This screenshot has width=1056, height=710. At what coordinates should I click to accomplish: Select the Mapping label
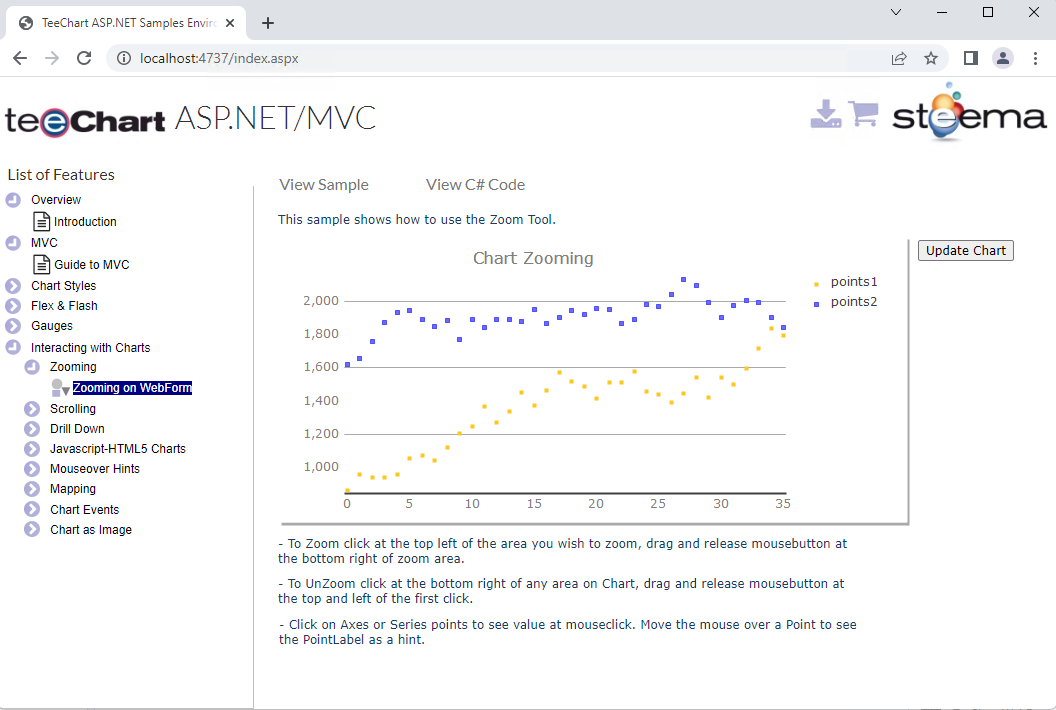tap(73, 489)
